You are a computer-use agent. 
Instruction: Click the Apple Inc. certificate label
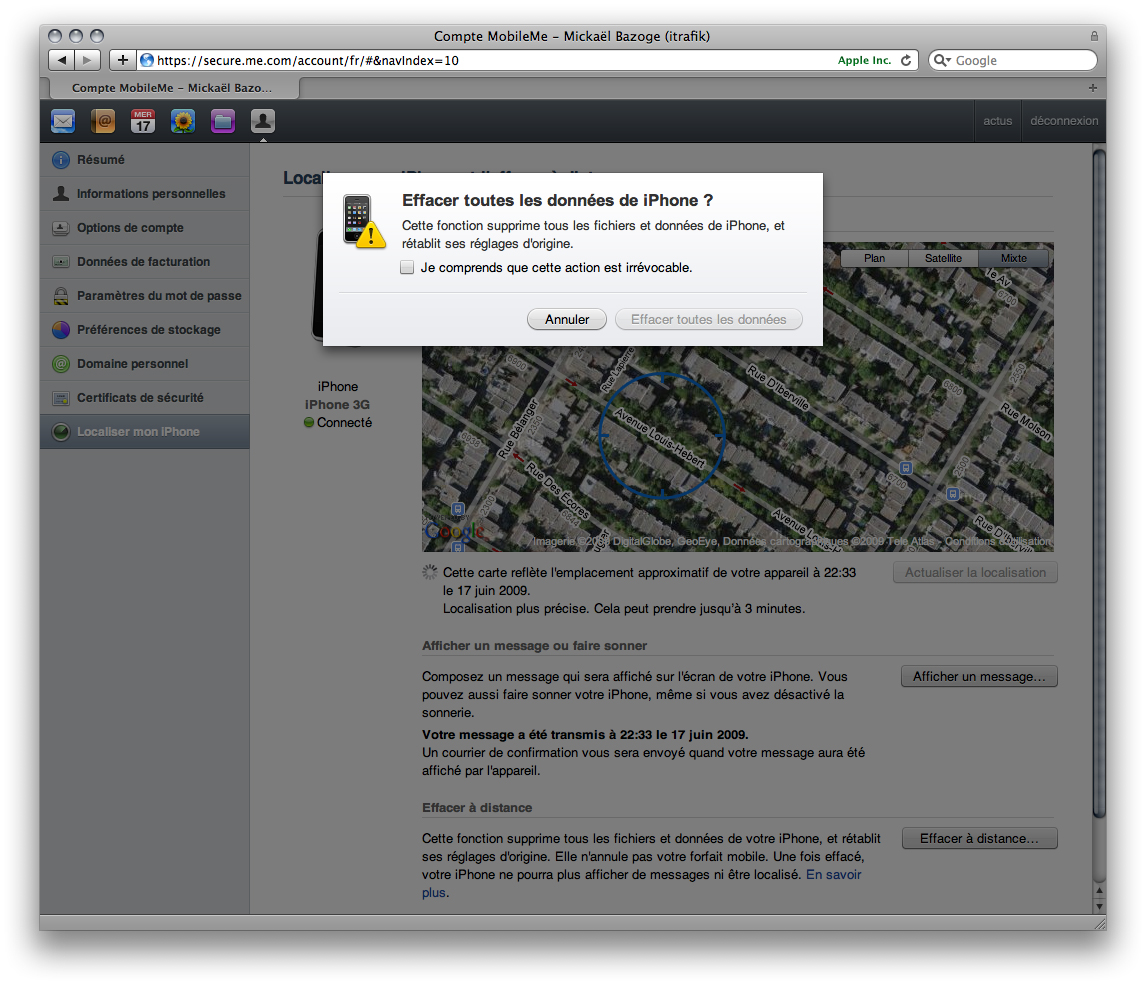pos(864,61)
